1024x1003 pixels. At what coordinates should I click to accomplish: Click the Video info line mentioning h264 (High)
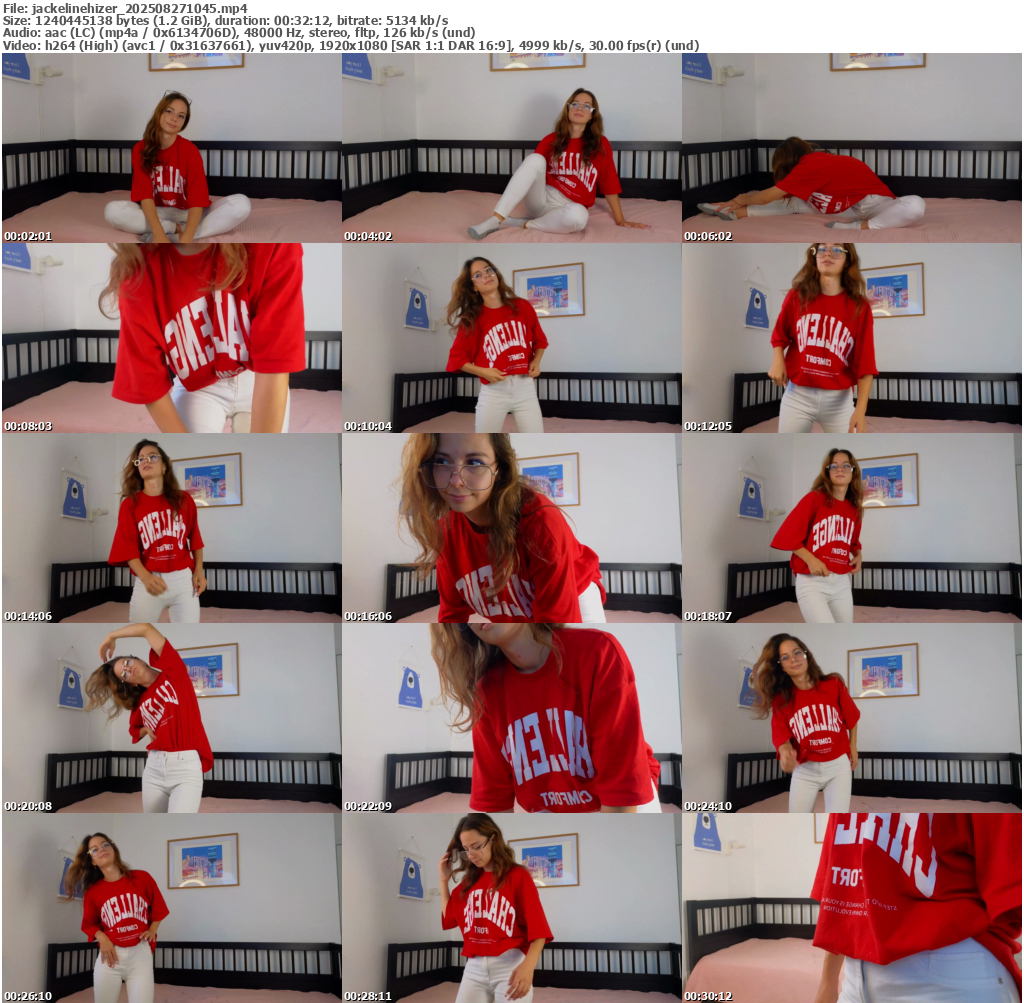[x=351, y=46]
